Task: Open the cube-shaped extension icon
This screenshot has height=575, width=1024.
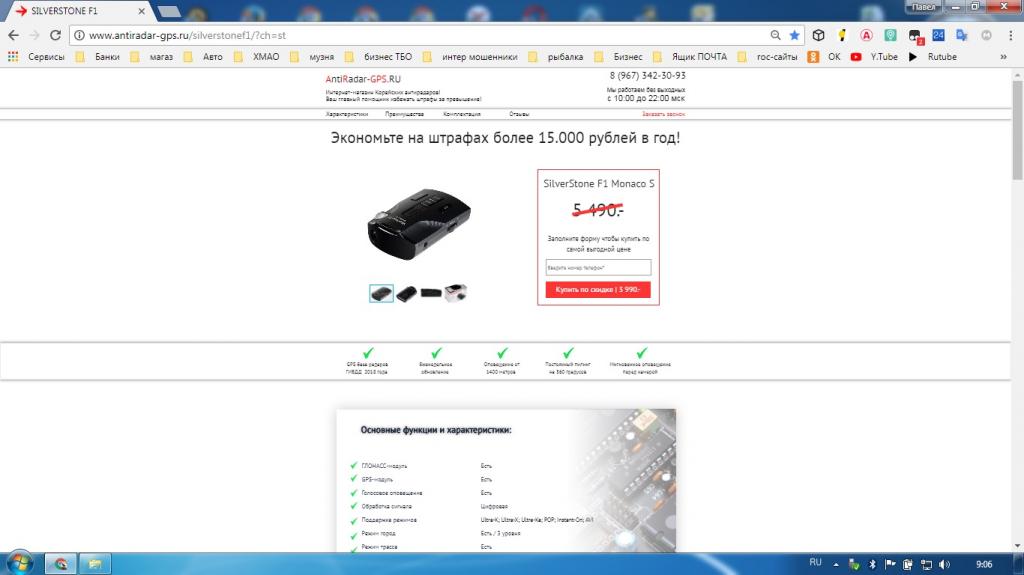Action: click(818, 35)
